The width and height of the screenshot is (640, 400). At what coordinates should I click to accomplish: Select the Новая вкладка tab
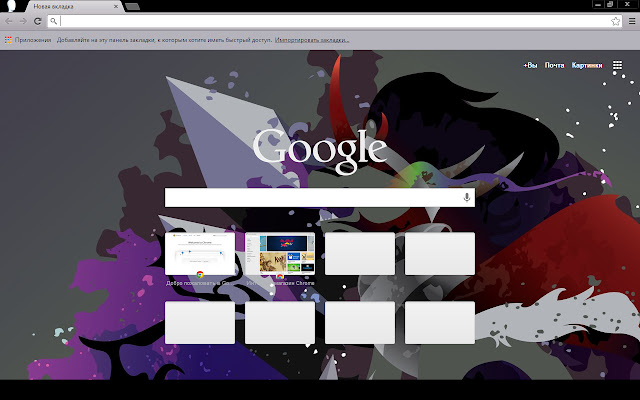click(x=73, y=7)
